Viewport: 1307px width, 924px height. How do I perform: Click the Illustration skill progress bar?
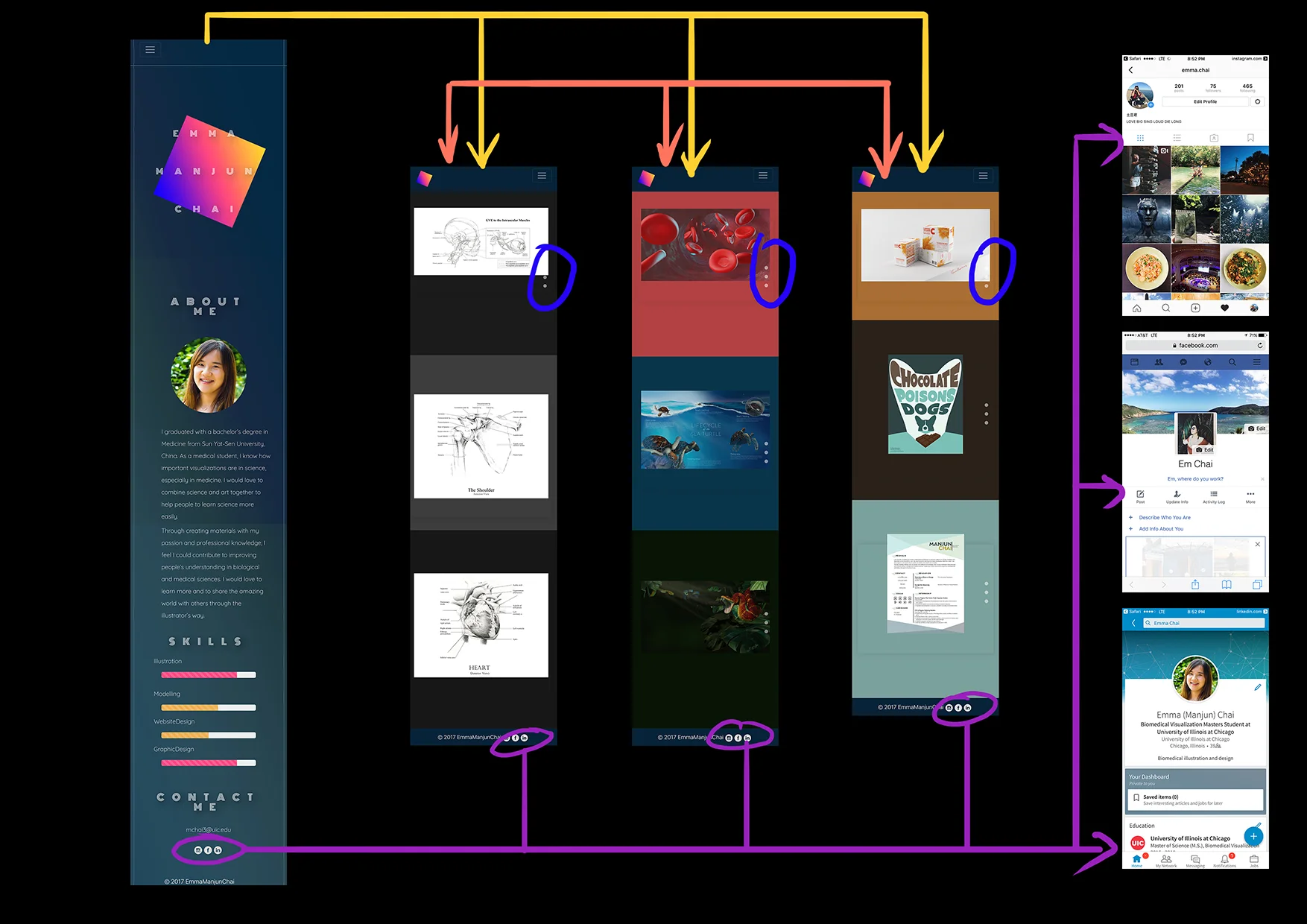point(209,674)
